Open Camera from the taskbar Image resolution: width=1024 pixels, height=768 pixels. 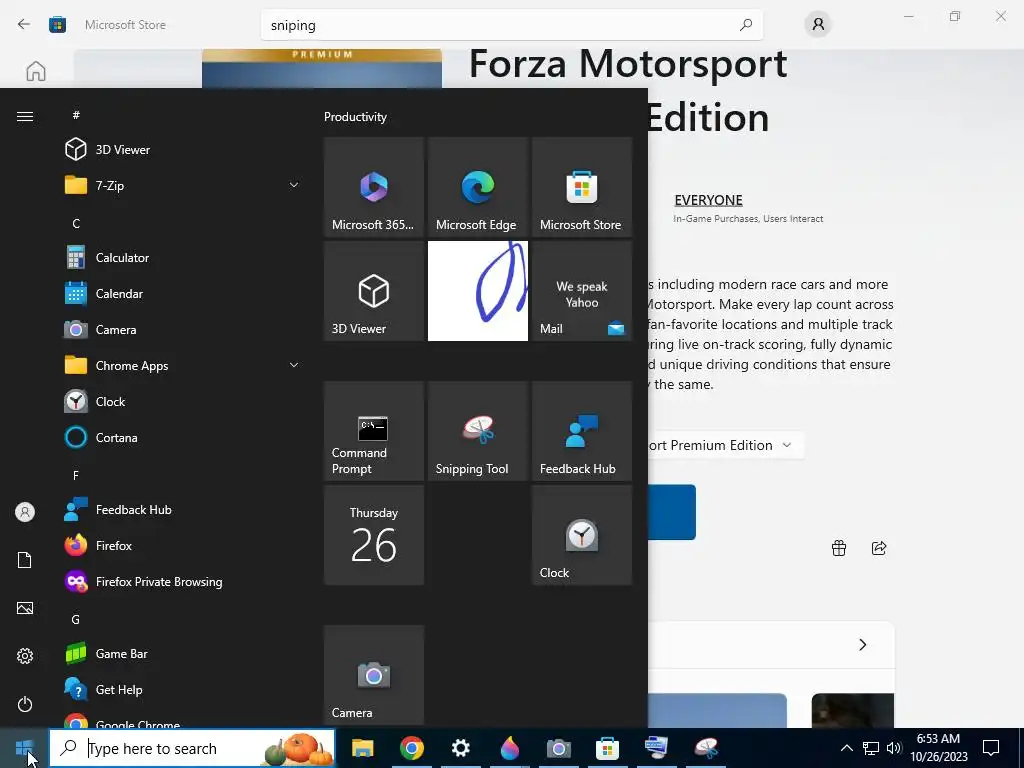click(558, 748)
